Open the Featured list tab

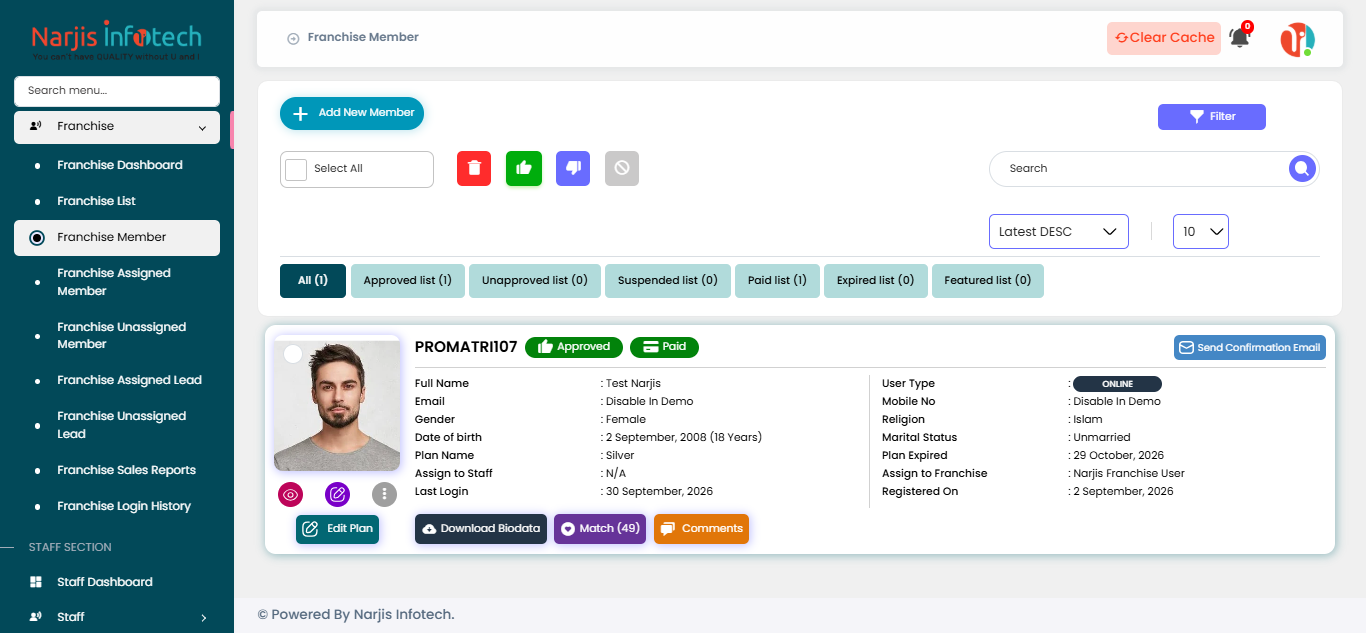tap(988, 281)
